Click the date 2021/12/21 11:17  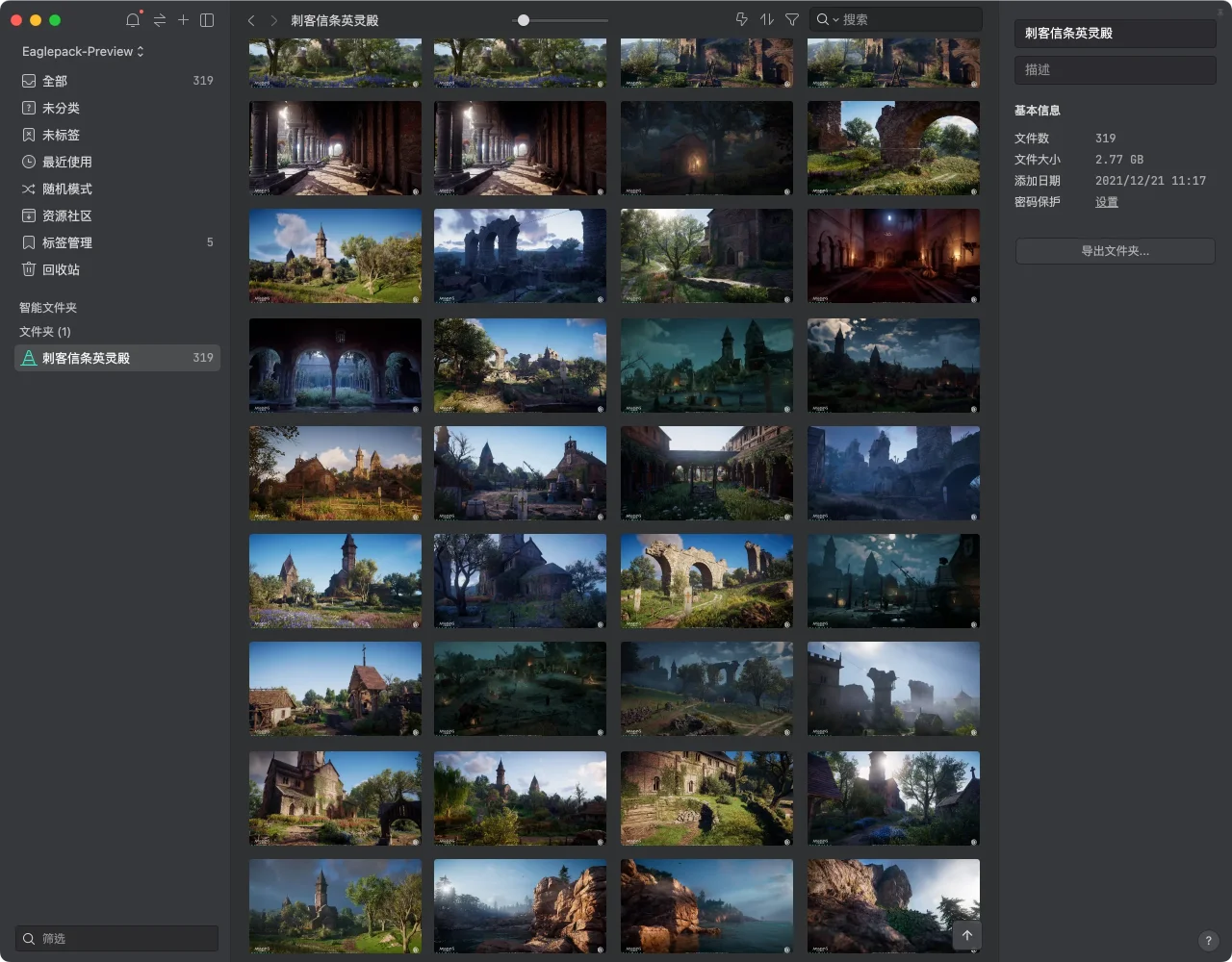coord(1150,181)
